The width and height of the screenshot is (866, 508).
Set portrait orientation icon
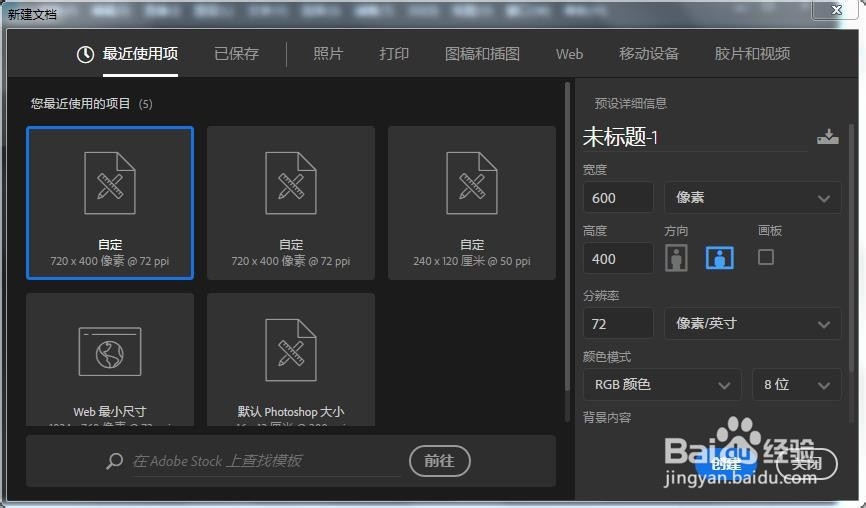coord(676,258)
